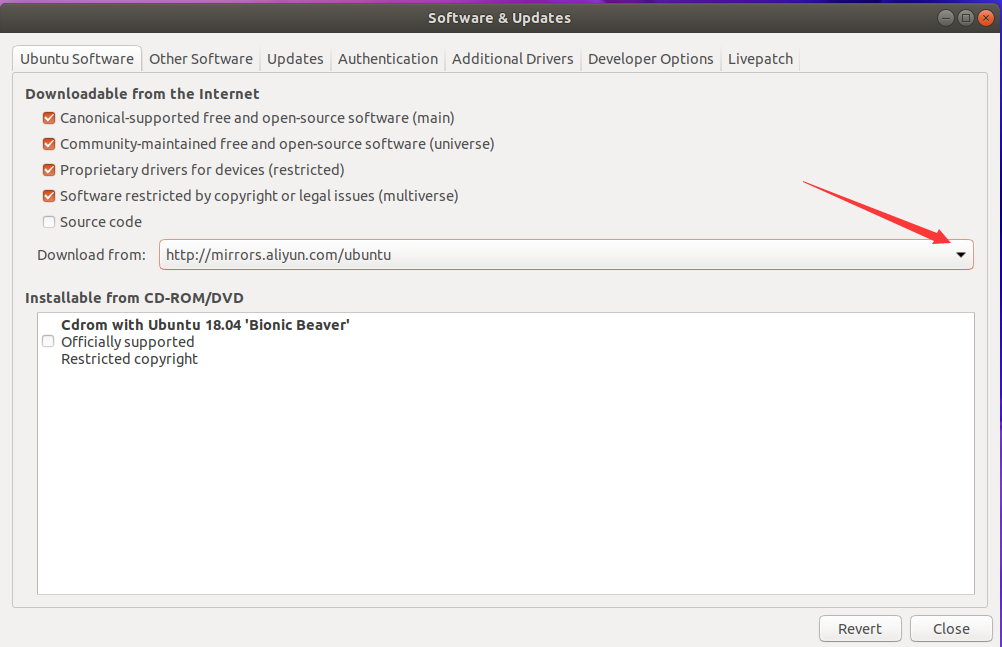This screenshot has width=1002, height=647.
Task: Toggle the multiverse software checkbox
Action: pos(49,196)
